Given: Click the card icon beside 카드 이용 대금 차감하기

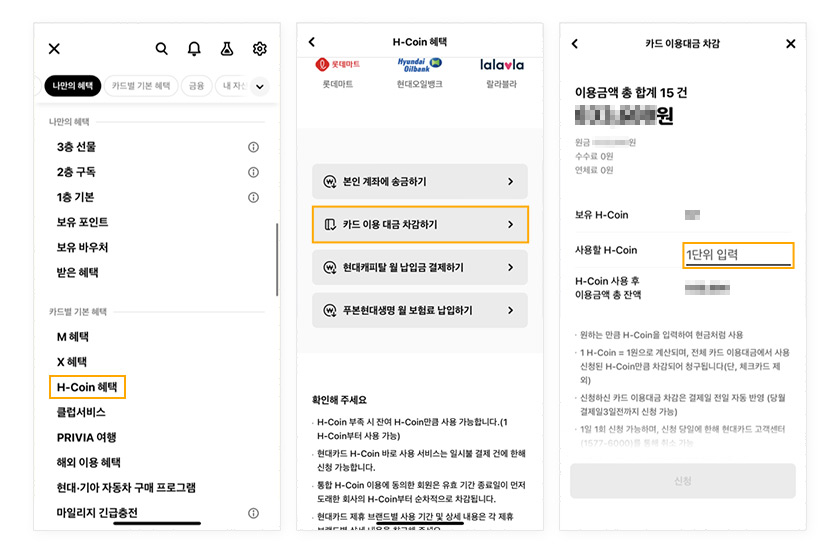Looking at the screenshot, I should pos(330,225).
